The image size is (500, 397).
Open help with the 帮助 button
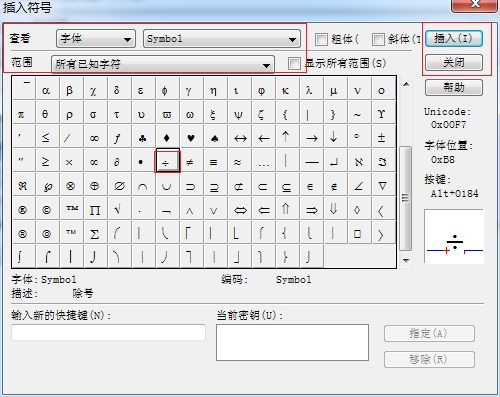[x=454, y=87]
